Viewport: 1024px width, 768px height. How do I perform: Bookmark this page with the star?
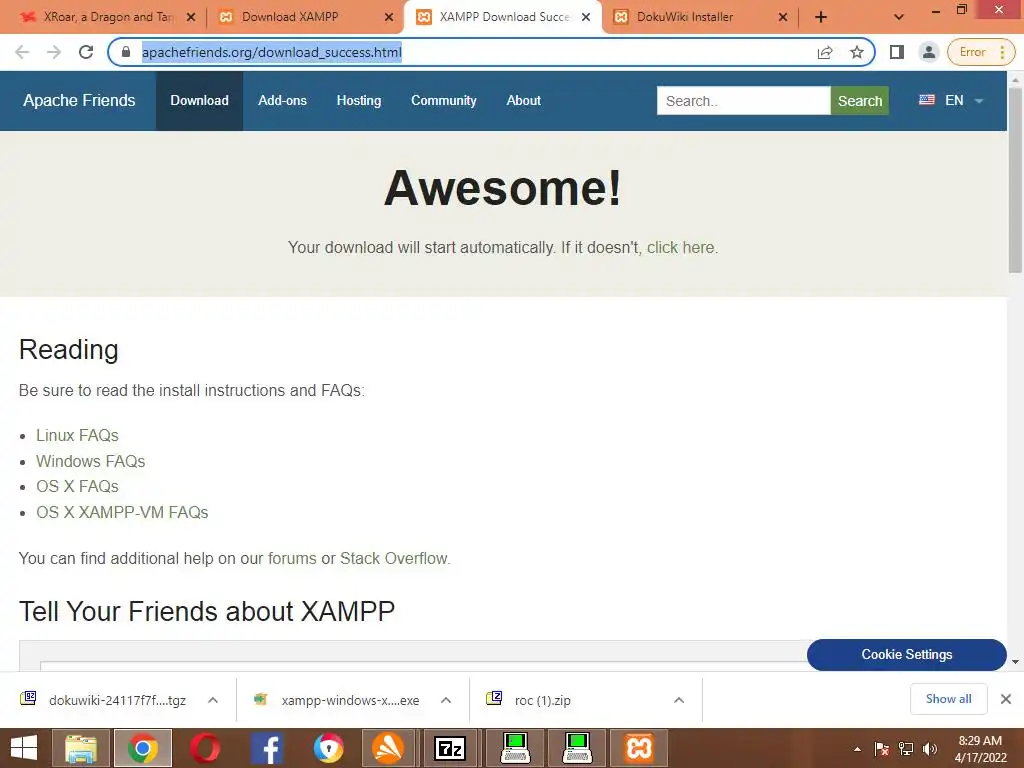point(857,52)
